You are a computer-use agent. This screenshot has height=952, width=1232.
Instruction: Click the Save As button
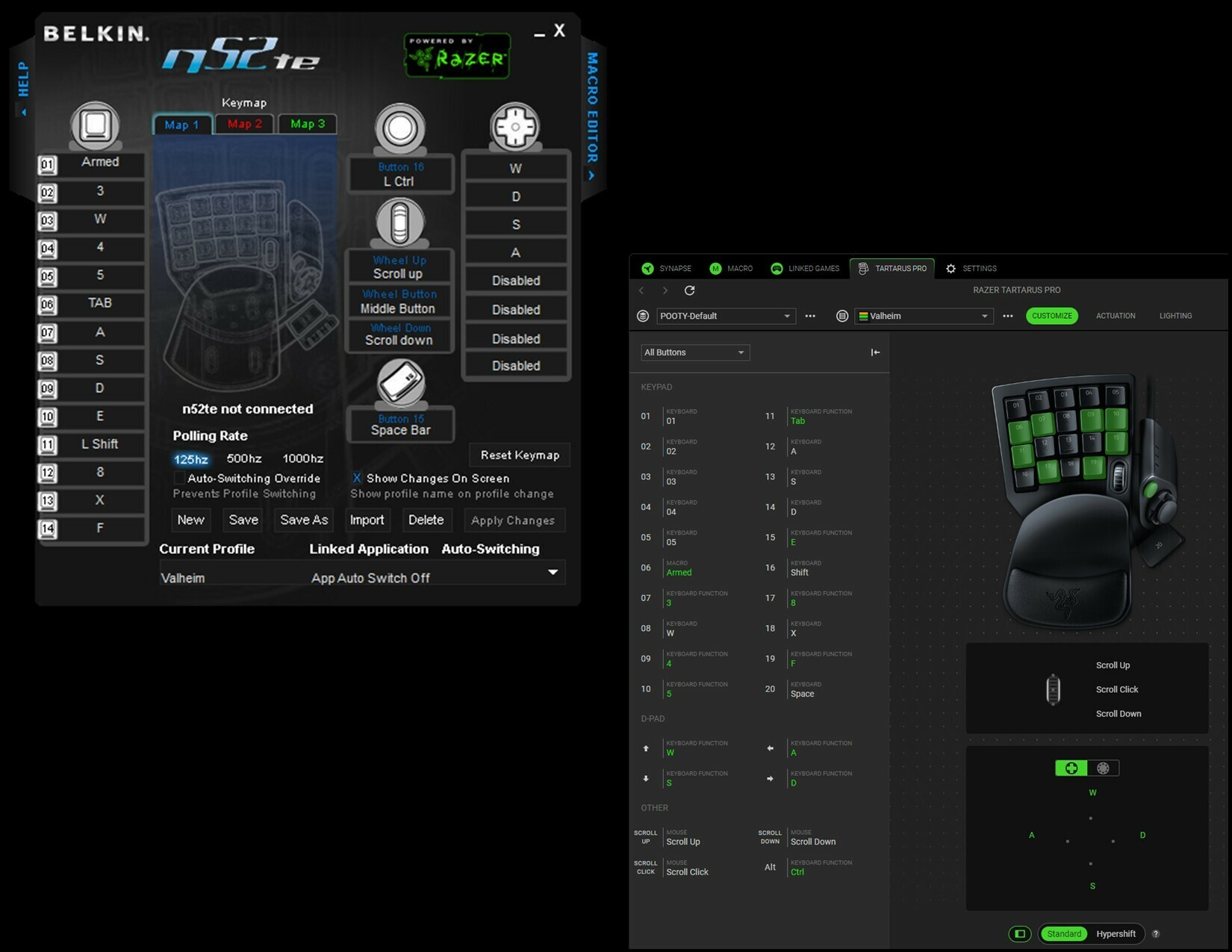pyautogui.click(x=304, y=520)
